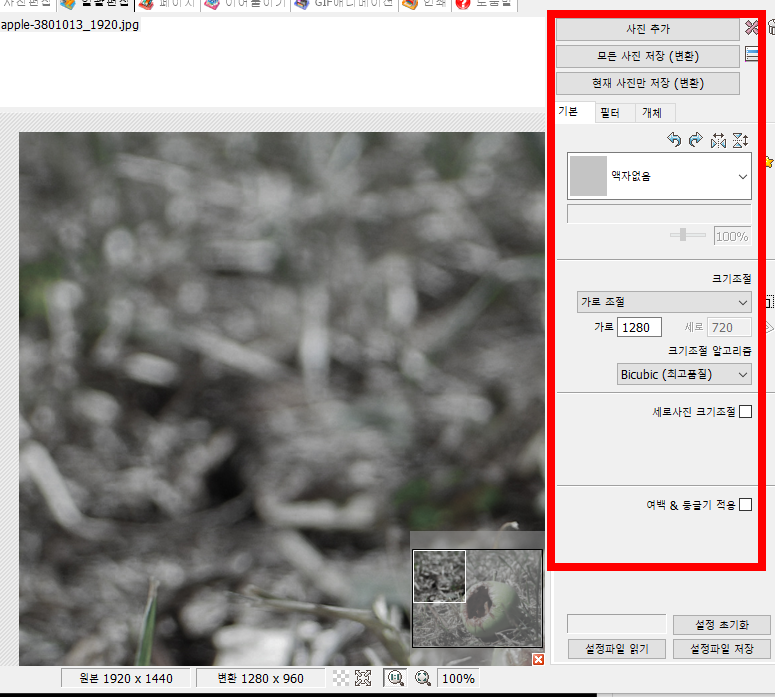775x697 pixels.
Task: Click the frame size 100% field by the slider
Action: point(732,236)
